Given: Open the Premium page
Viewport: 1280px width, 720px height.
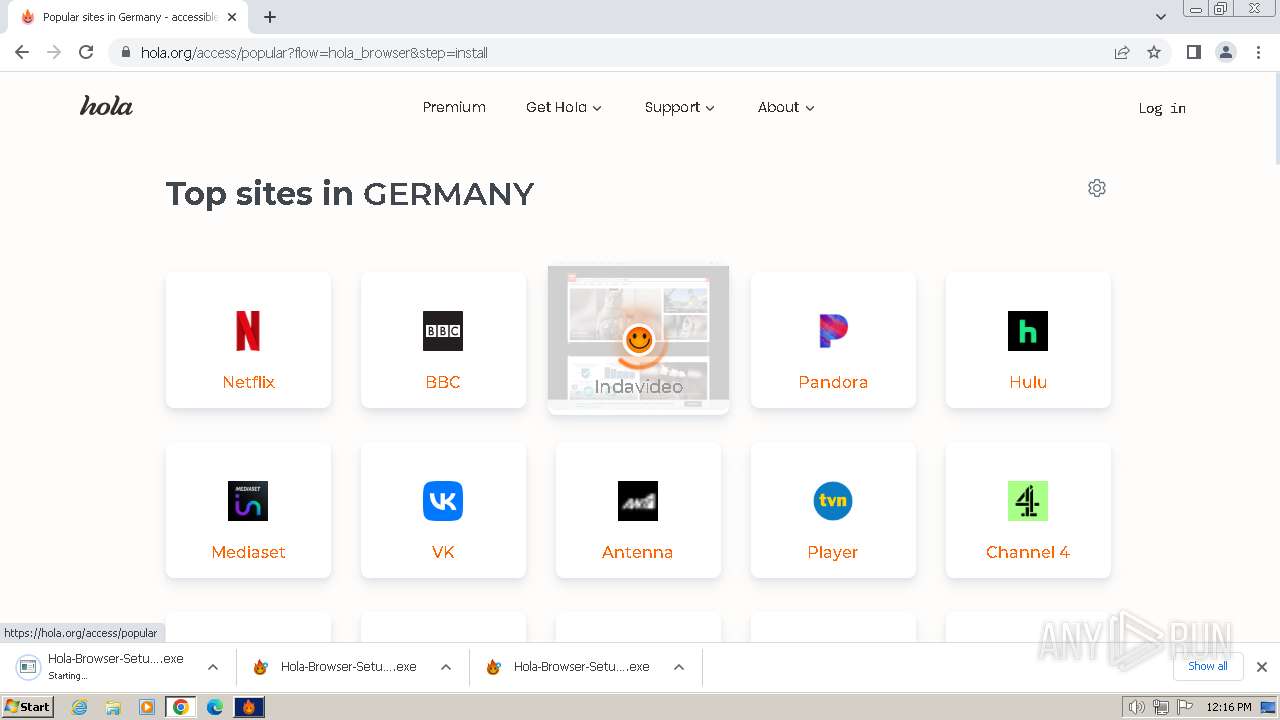Looking at the screenshot, I should tap(454, 107).
